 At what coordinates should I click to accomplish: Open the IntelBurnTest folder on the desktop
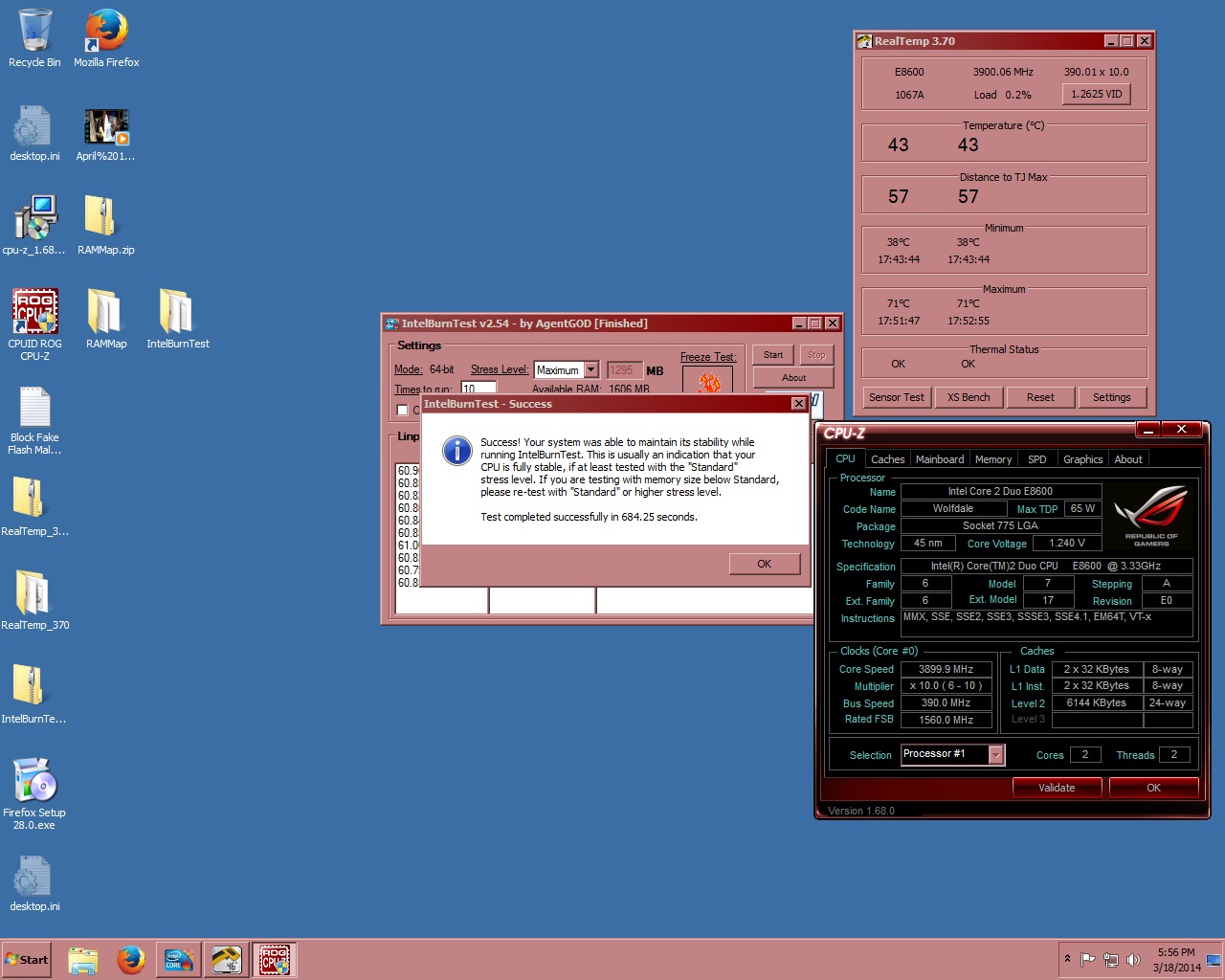click(178, 320)
